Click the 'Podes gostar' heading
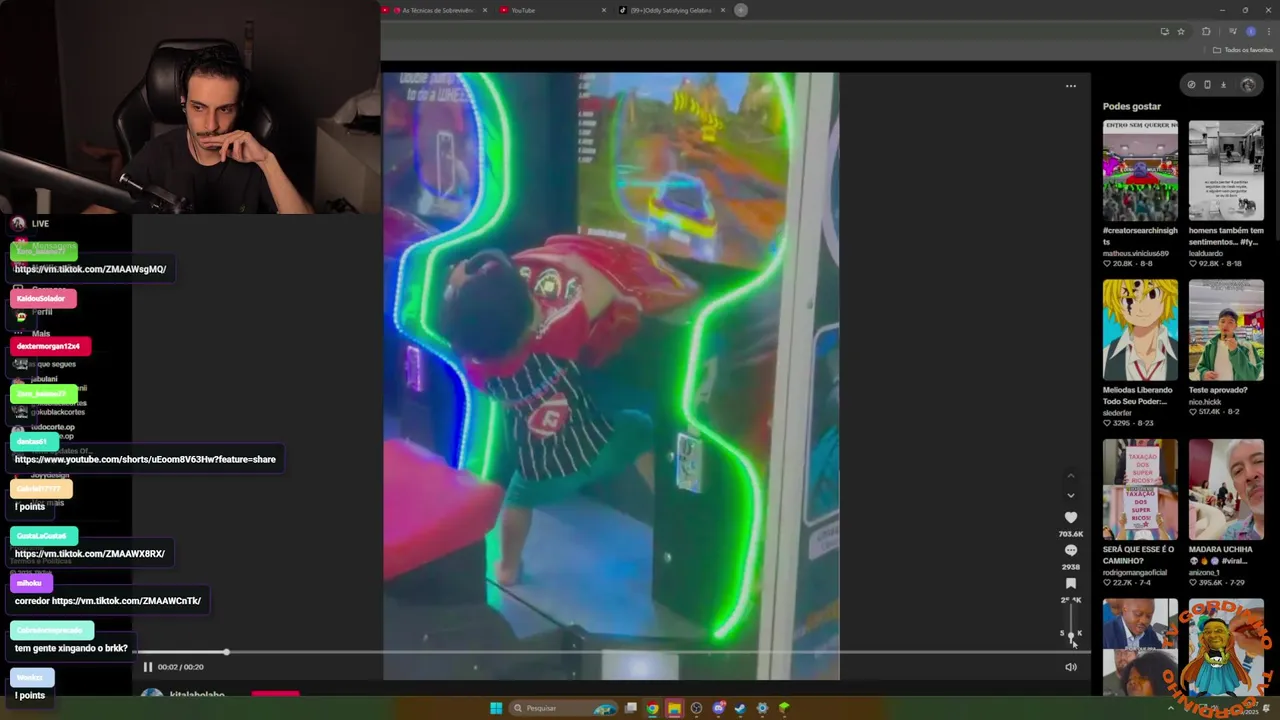 coord(1132,106)
